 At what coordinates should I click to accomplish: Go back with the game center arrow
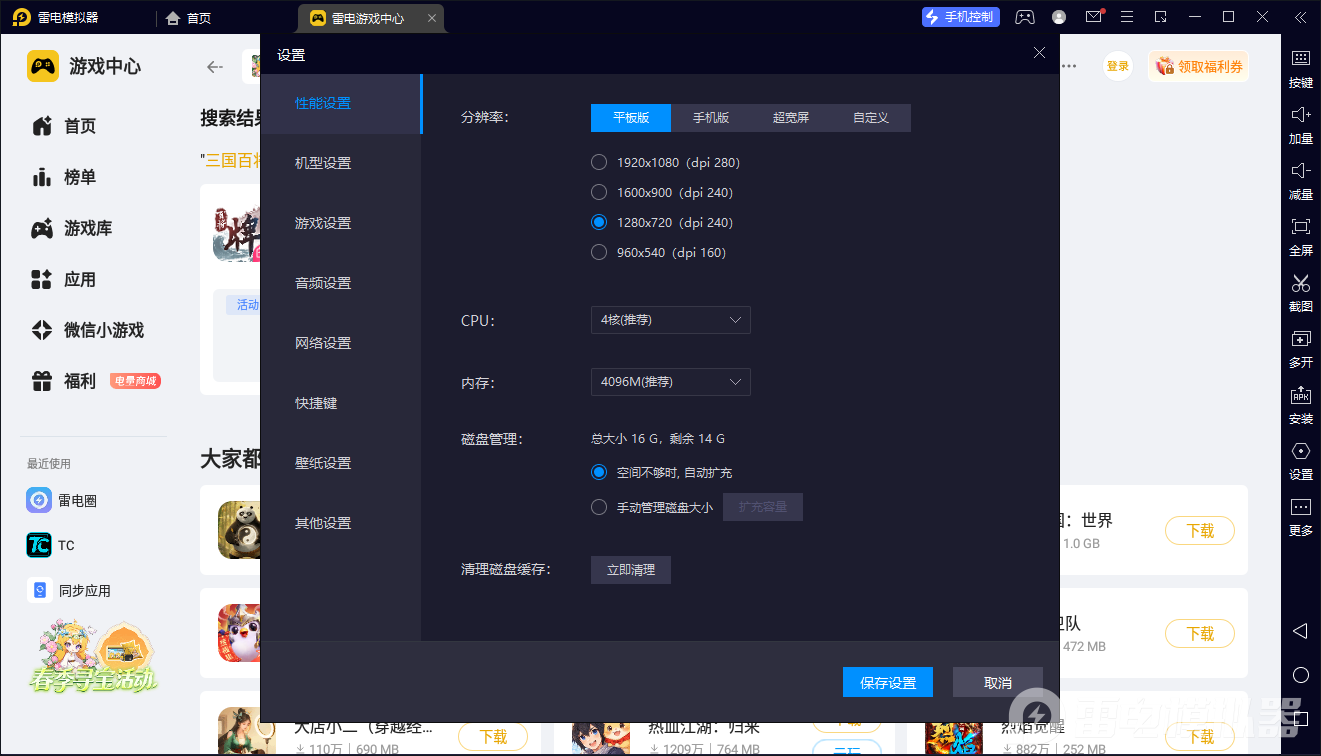[214, 67]
